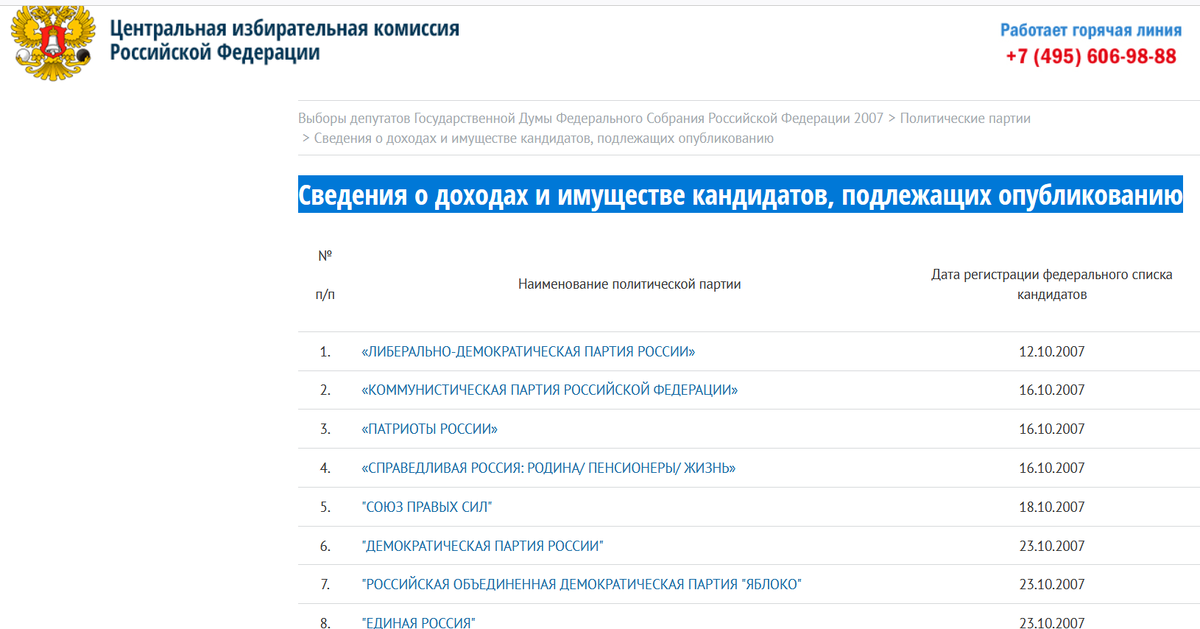Call hotline number +7 (495) 606-98-88
The height and width of the screenshot is (629, 1200).
(x=1091, y=57)
